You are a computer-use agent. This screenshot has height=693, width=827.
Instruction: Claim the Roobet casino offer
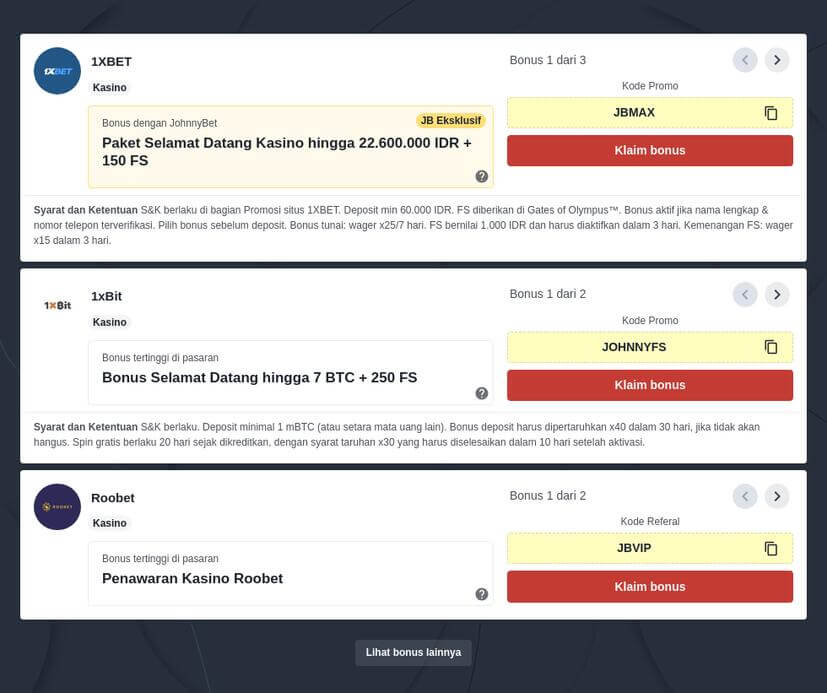(x=649, y=587)
